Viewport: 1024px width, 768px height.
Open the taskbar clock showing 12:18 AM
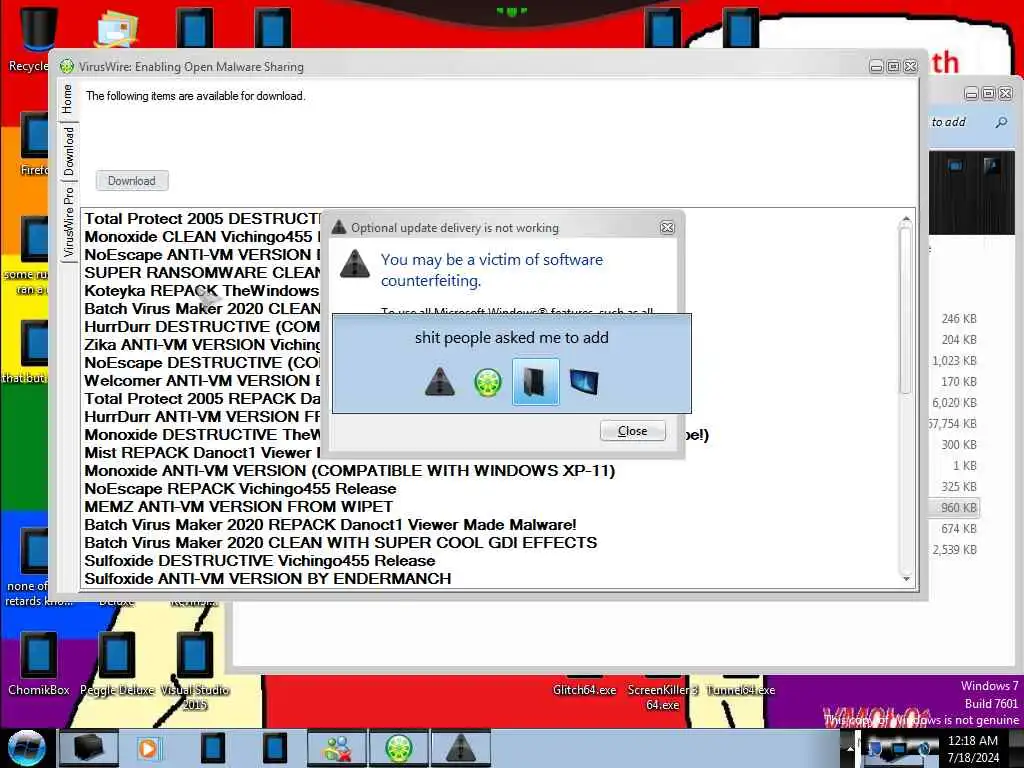[972, 749]
